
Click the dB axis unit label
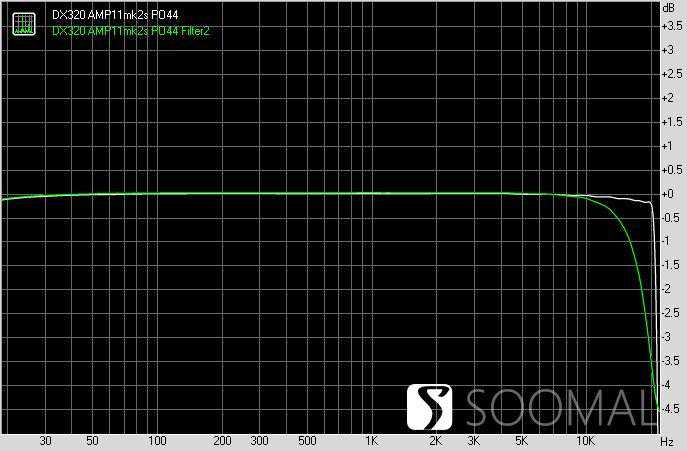[x=668, y=7]
